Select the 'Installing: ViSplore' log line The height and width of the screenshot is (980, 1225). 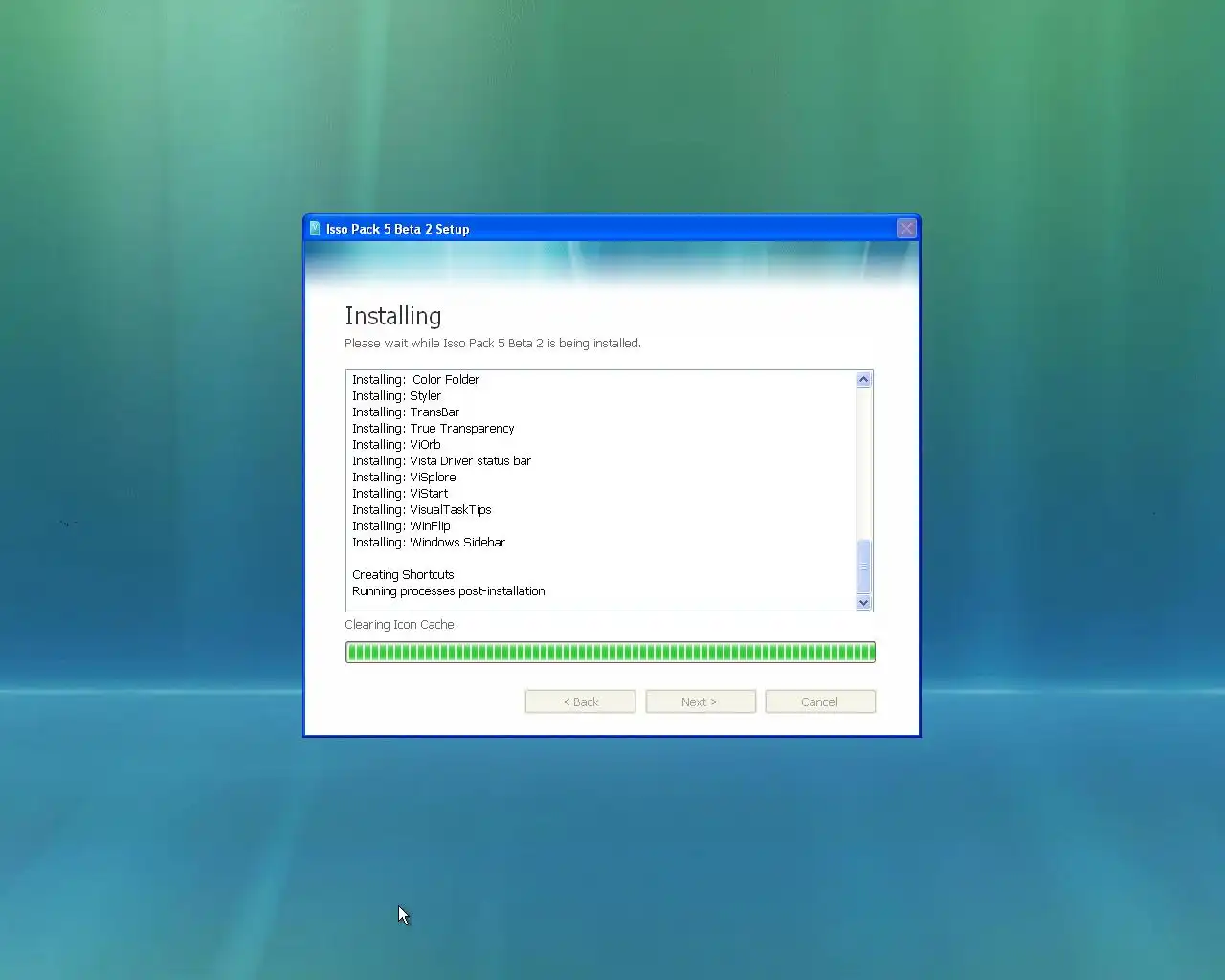point(404,478)
